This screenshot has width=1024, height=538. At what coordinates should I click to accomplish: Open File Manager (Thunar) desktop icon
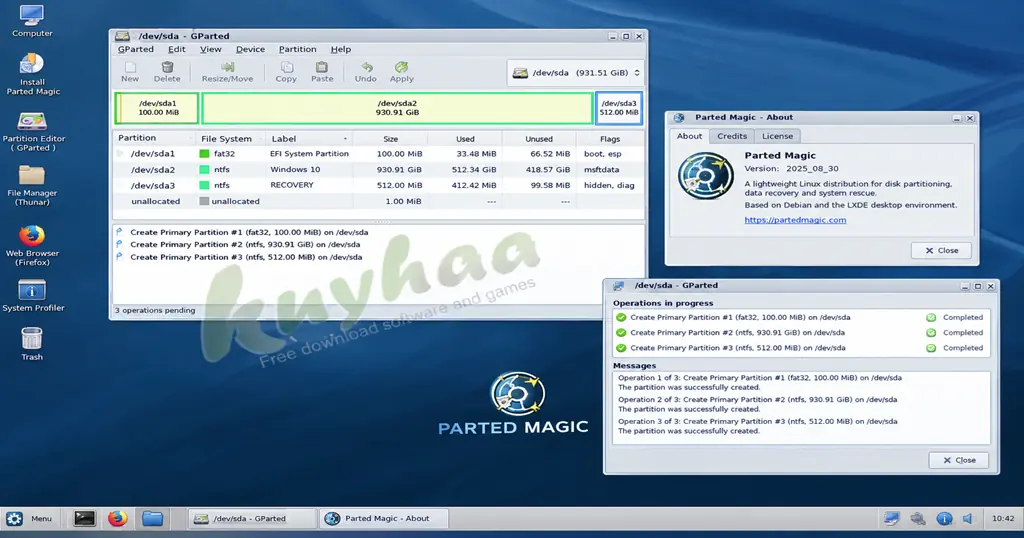[32, 185]
